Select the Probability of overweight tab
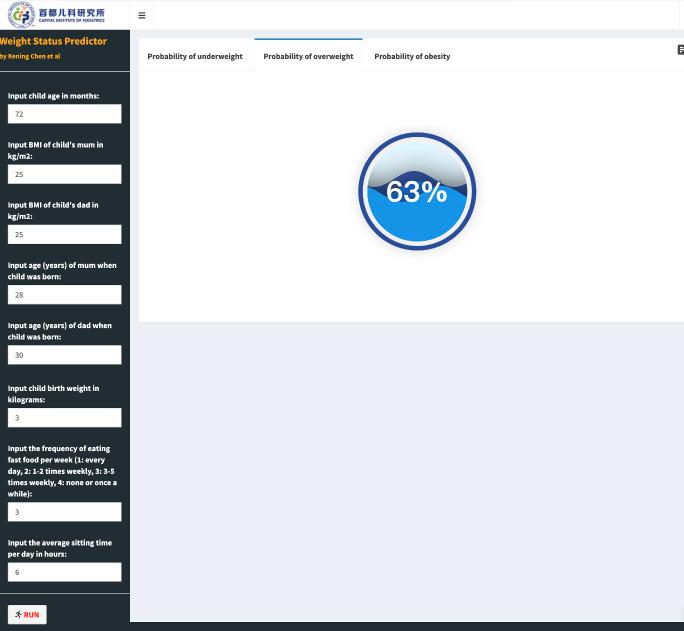This screenshot has height=631, width=684. [x=308, y=56]
